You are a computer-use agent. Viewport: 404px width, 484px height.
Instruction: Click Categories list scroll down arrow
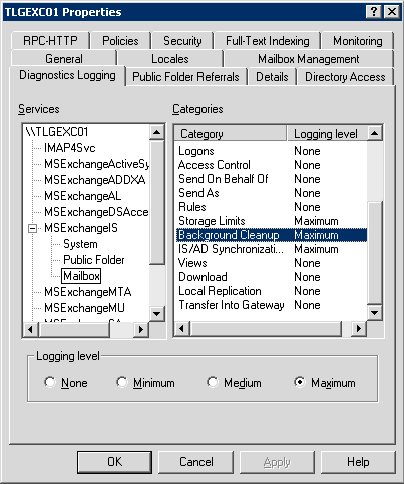[x=374, y=313]
